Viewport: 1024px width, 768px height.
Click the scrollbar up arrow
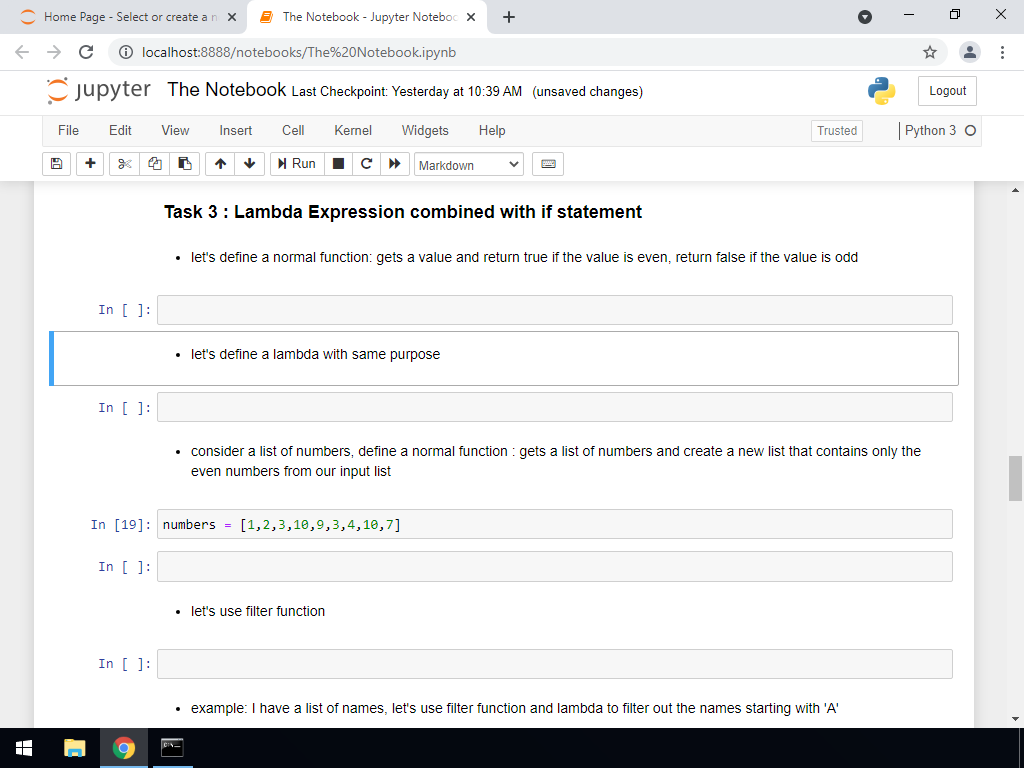[x=1015, y=189]
